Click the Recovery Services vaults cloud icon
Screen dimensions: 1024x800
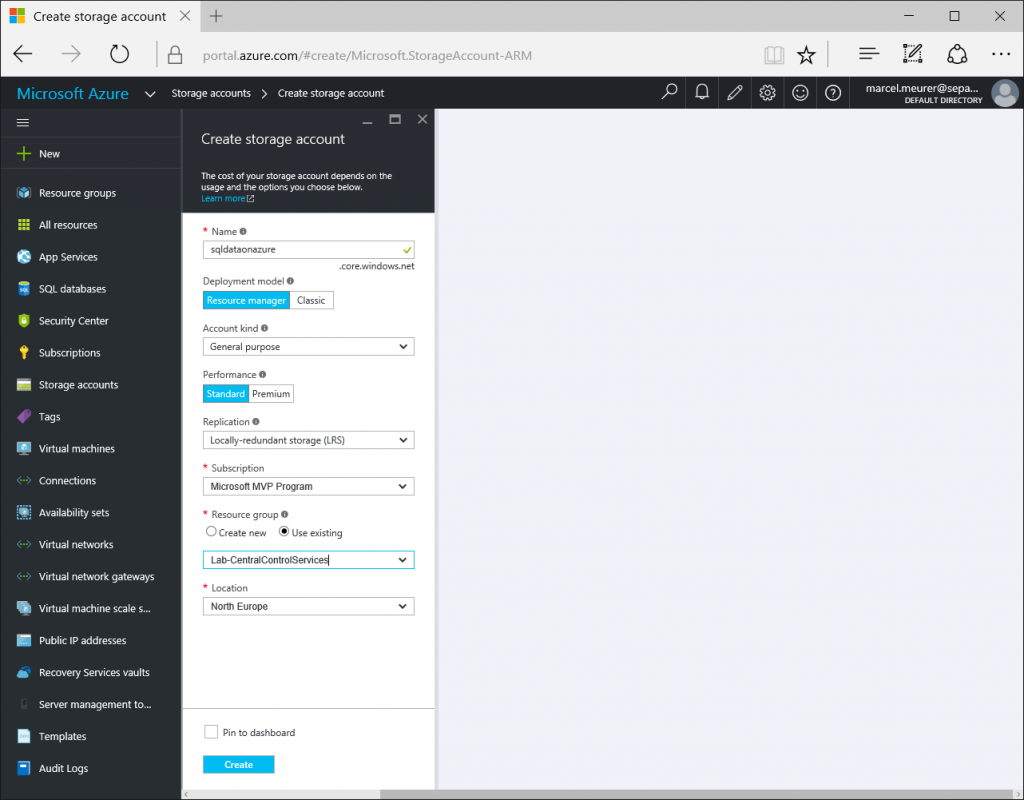coord(24,673)
